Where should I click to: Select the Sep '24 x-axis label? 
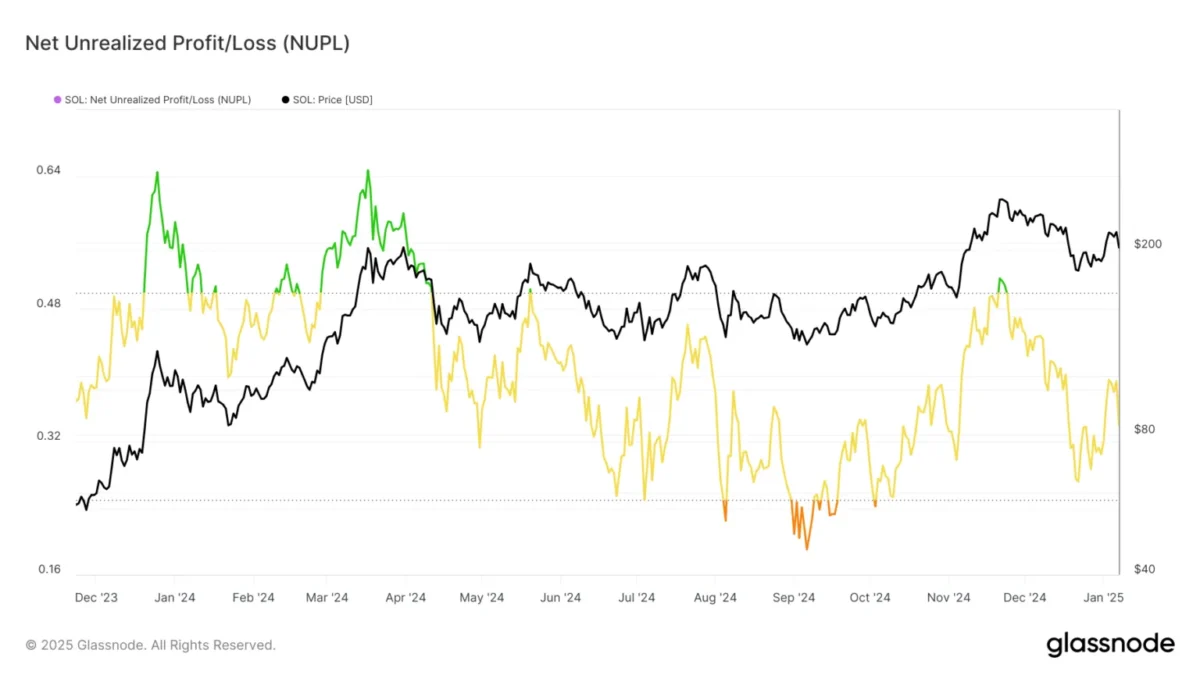[793, 598]
